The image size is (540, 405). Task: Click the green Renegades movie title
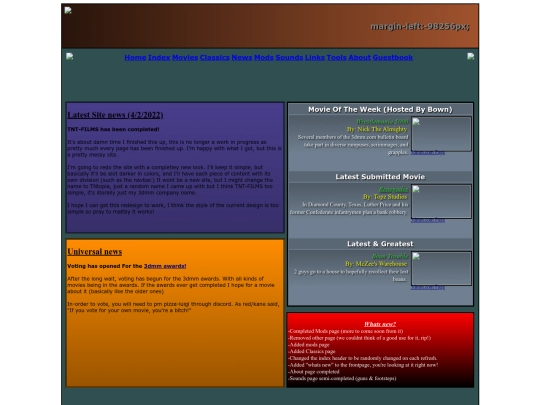393,189
